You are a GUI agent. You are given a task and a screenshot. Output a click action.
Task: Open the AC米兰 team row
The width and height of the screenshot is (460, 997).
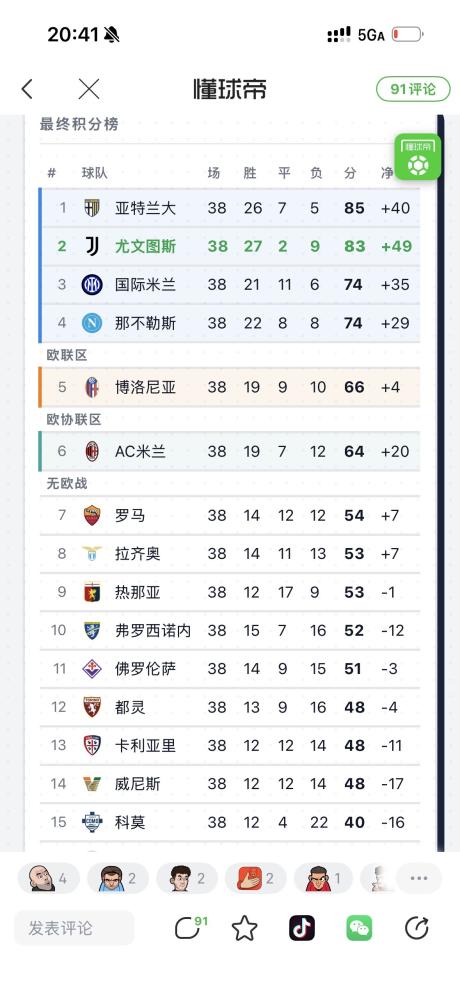click(x=230, y=451)
